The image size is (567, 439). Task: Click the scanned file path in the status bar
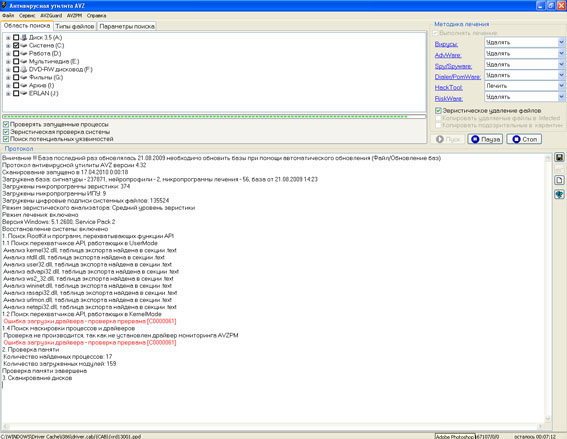(71, 436)
